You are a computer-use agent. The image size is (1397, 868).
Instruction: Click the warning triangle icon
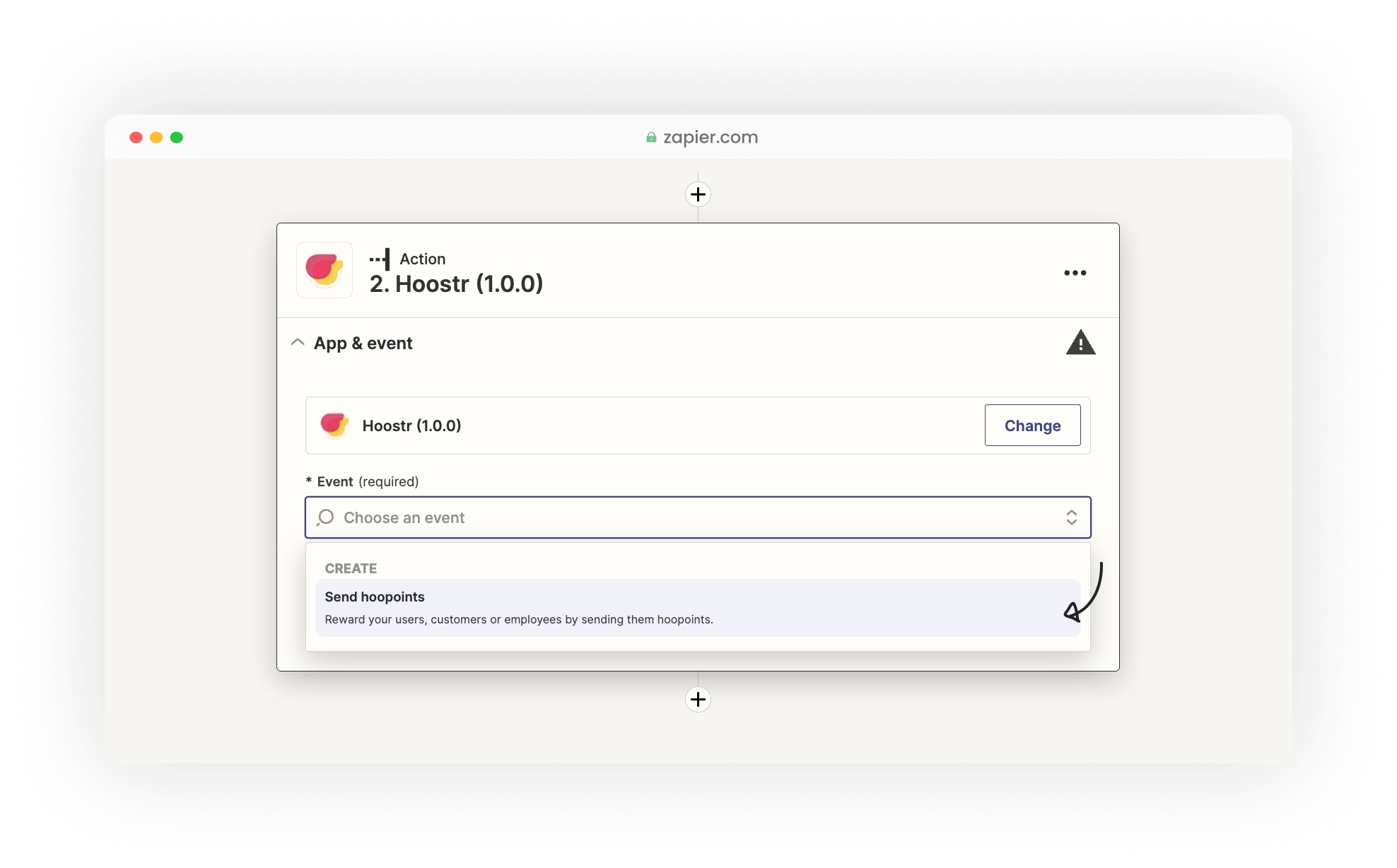pyautogui.click(x=1080, y=343)
